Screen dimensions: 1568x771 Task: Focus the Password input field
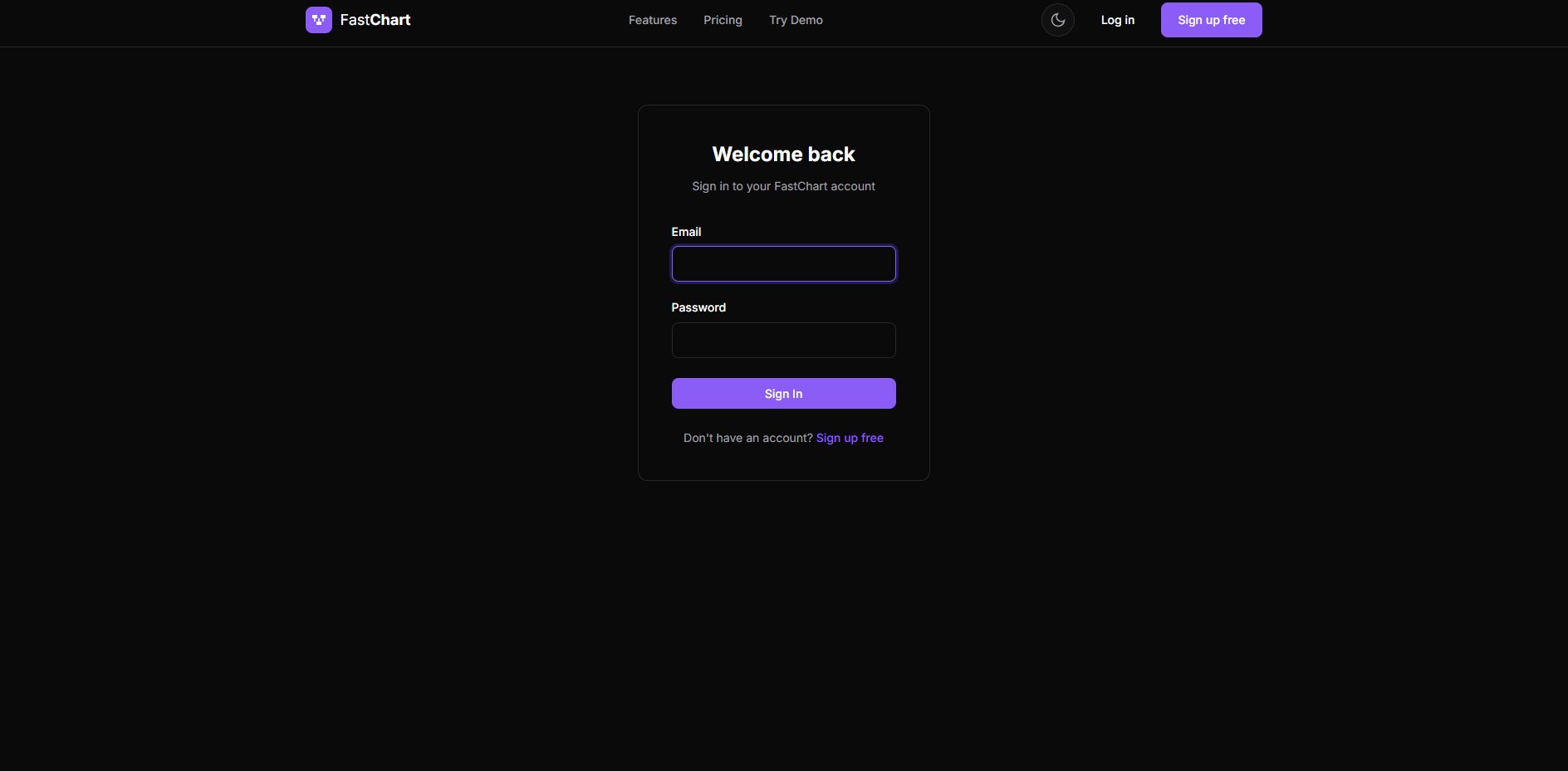pyautogui.click(x=783, y=341)
